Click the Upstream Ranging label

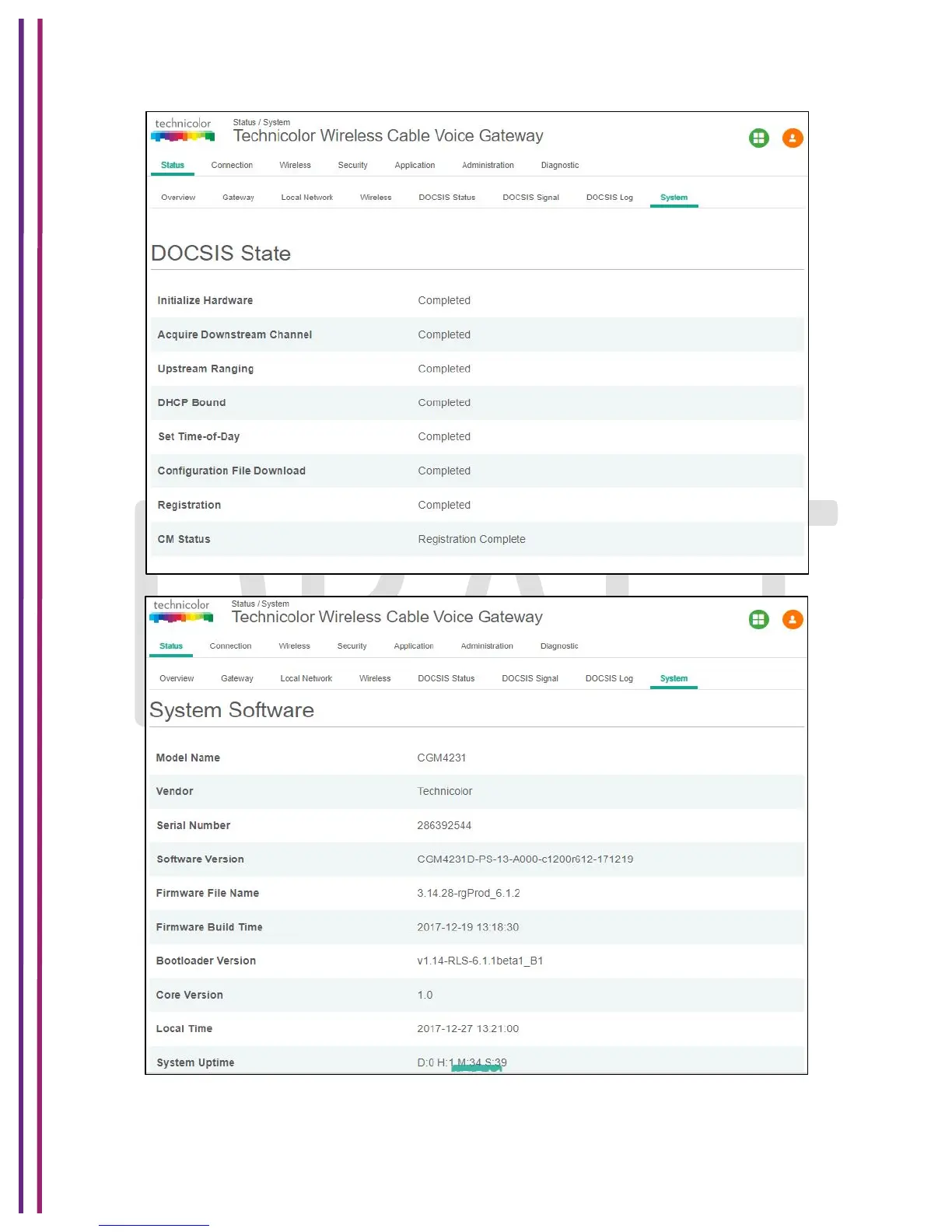pyautogui.click(x=205, y=369)
